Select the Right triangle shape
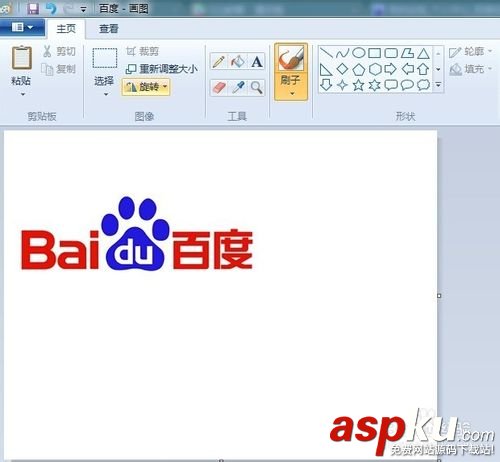500x462 pixels. pos(326,69)
